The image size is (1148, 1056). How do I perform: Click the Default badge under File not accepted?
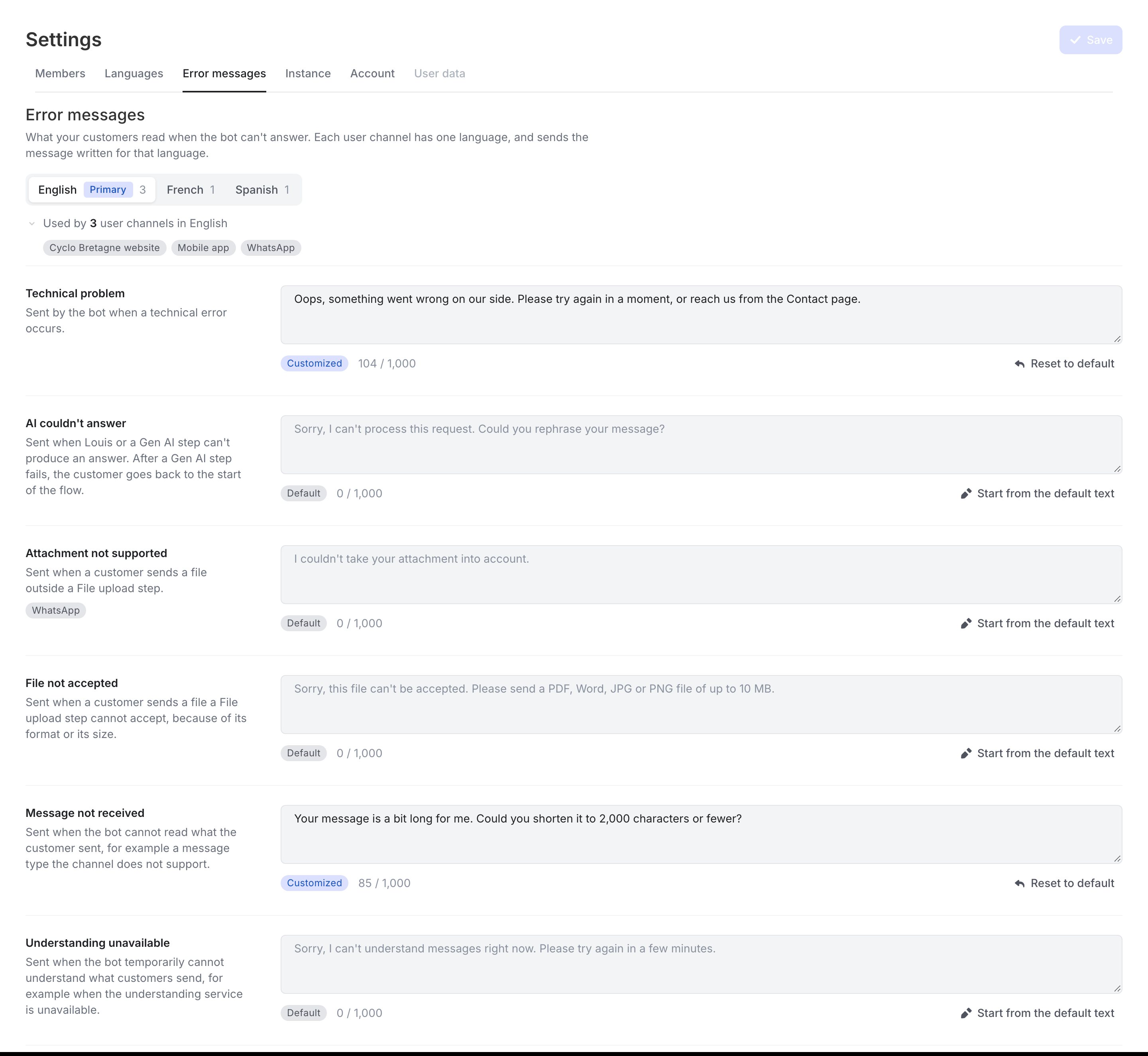[x=304, y=753]
